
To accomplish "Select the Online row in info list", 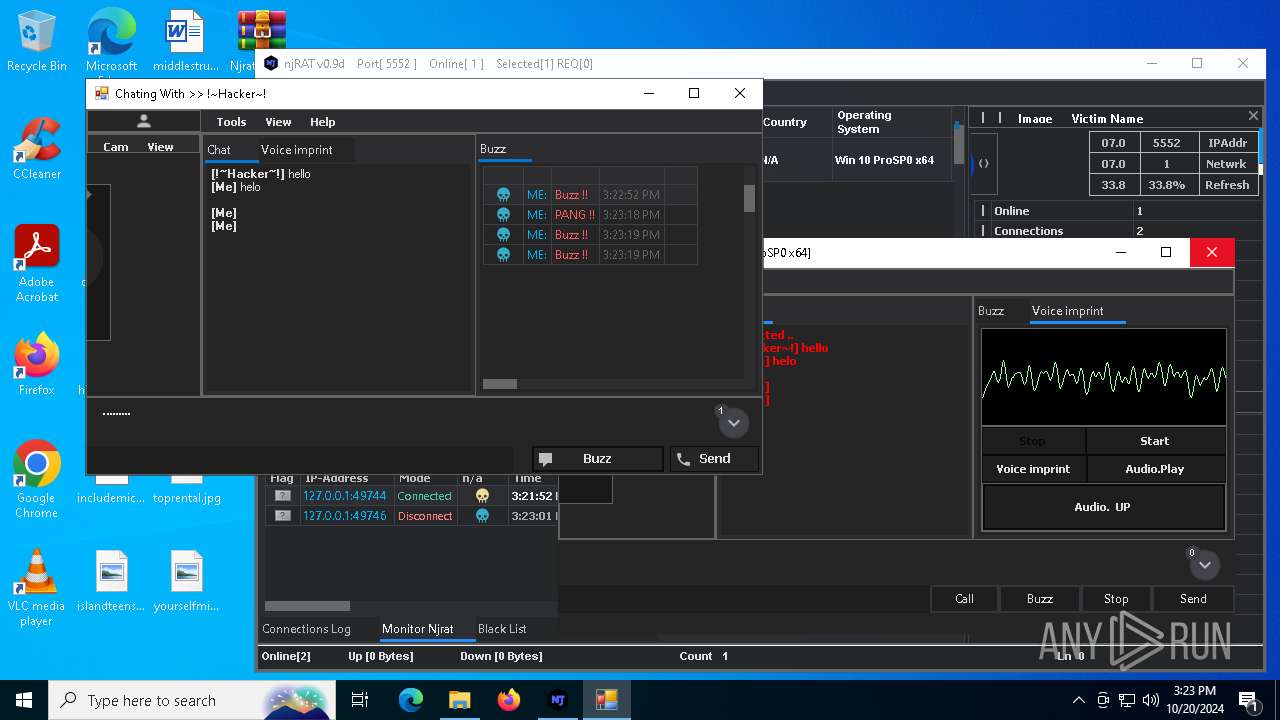I will tap(1116, 211).
